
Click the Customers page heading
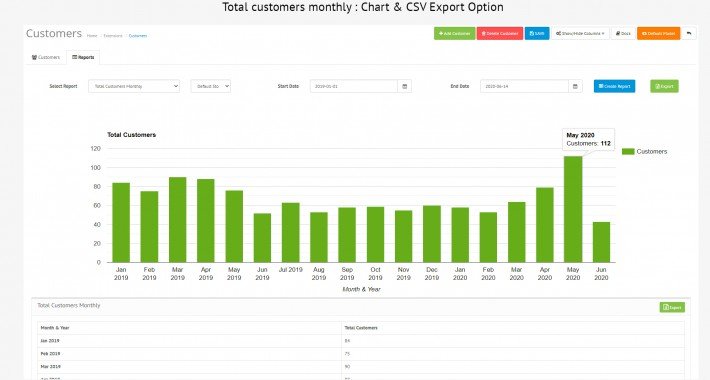click(x=54, y=34)
